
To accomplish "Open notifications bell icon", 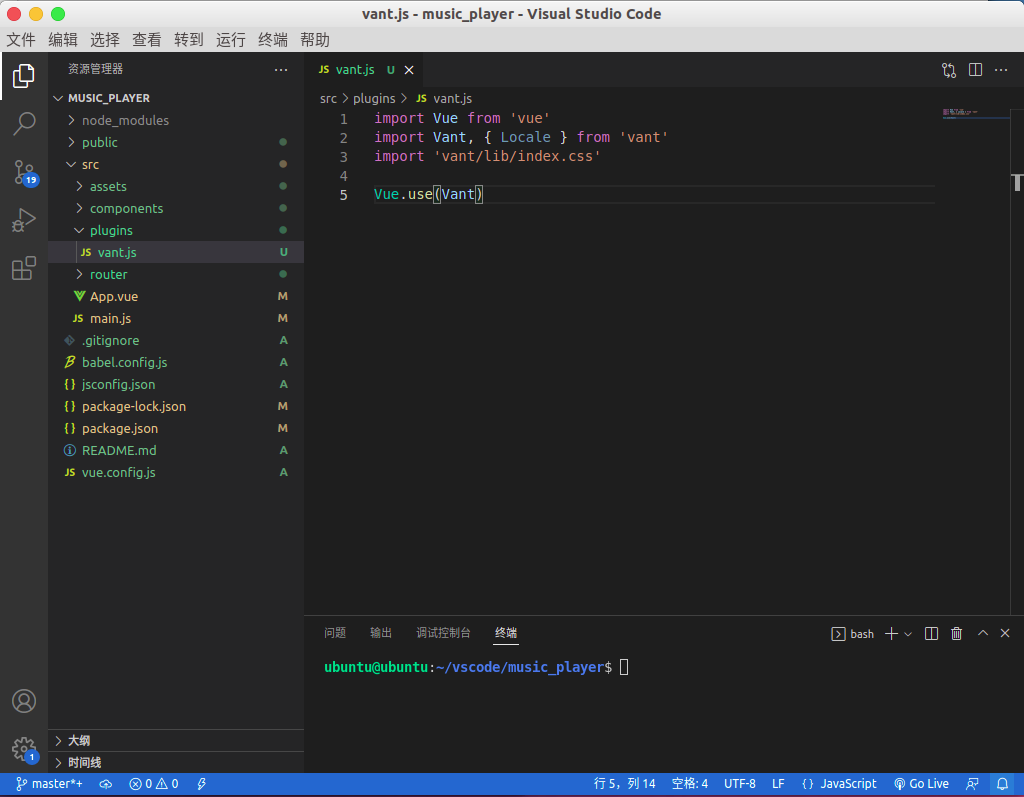I will tap(1002, 784).
